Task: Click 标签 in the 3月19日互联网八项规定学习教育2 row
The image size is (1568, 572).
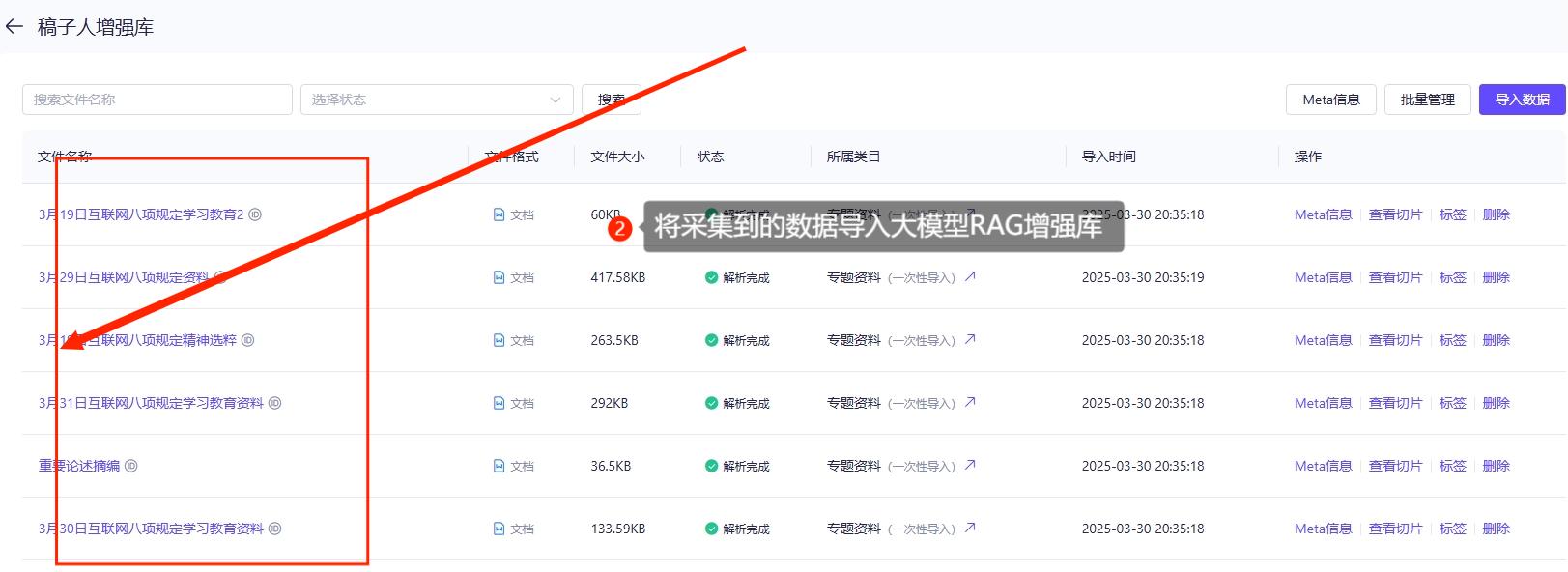Action: 1453,214
